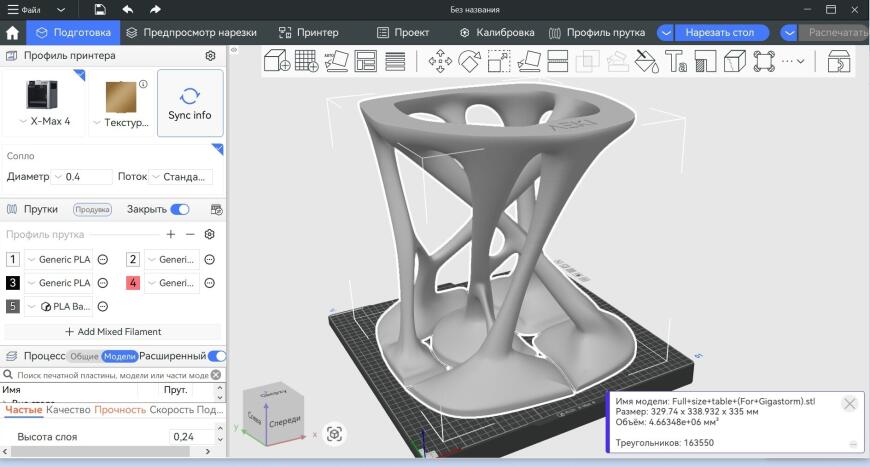Open printer profile settings gear icon
The height and width of the screenshot is (467, 870).
(210, 55)
